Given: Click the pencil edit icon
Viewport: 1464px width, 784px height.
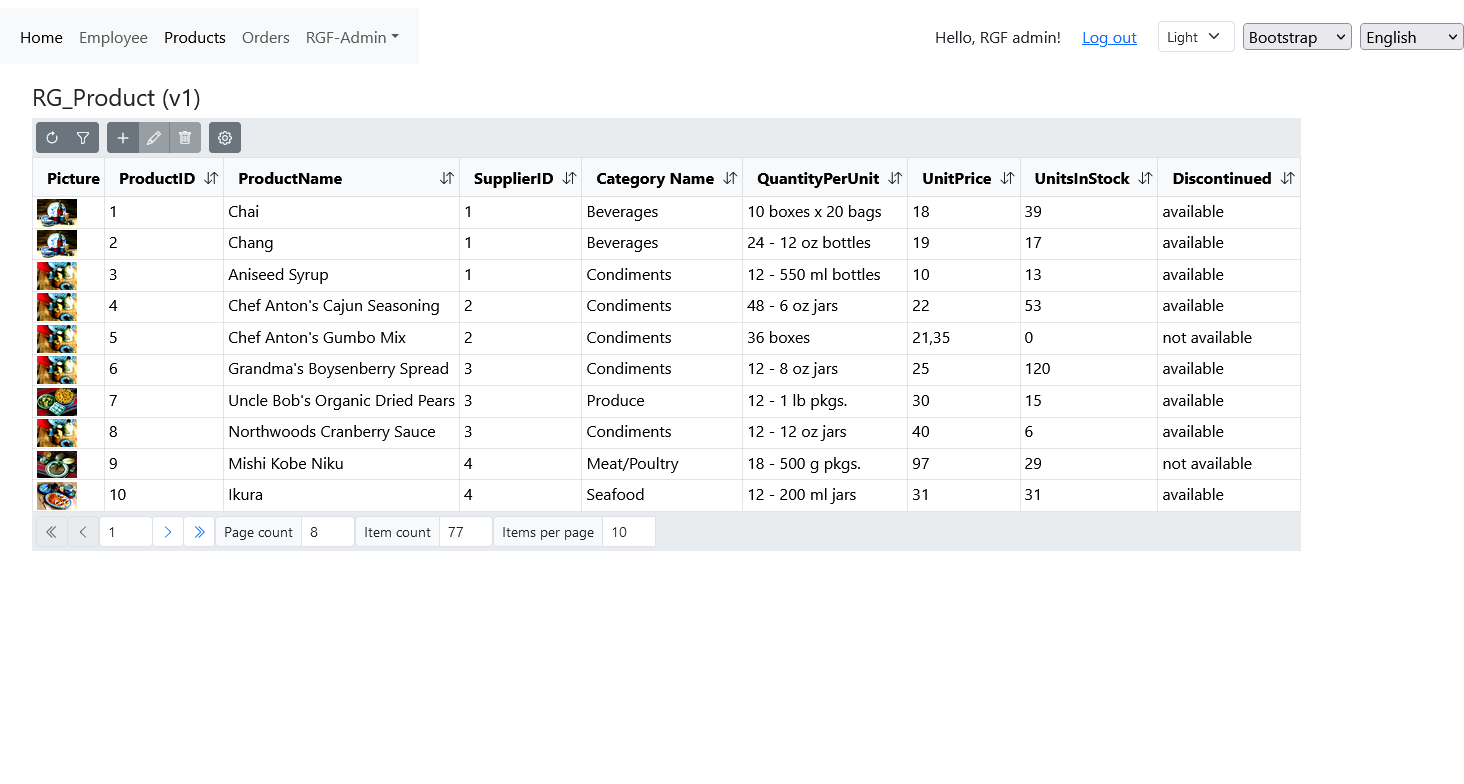Looking at the screenshot, I should click(x=154, y=138).
